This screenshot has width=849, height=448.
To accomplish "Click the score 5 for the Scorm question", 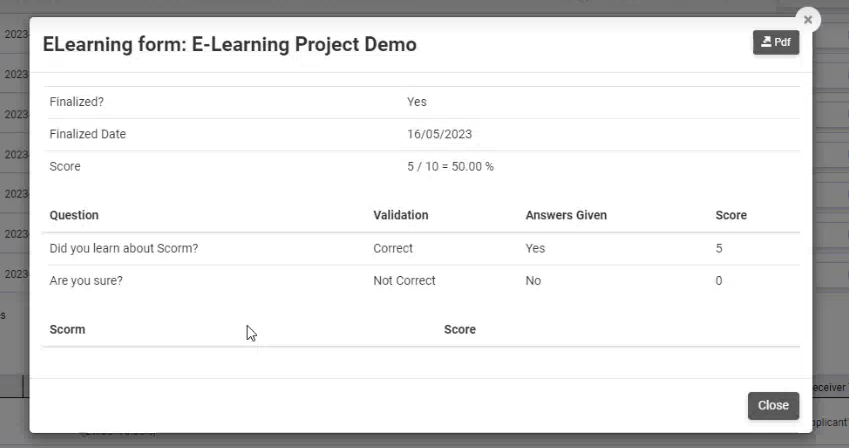I will pos(719,249).
